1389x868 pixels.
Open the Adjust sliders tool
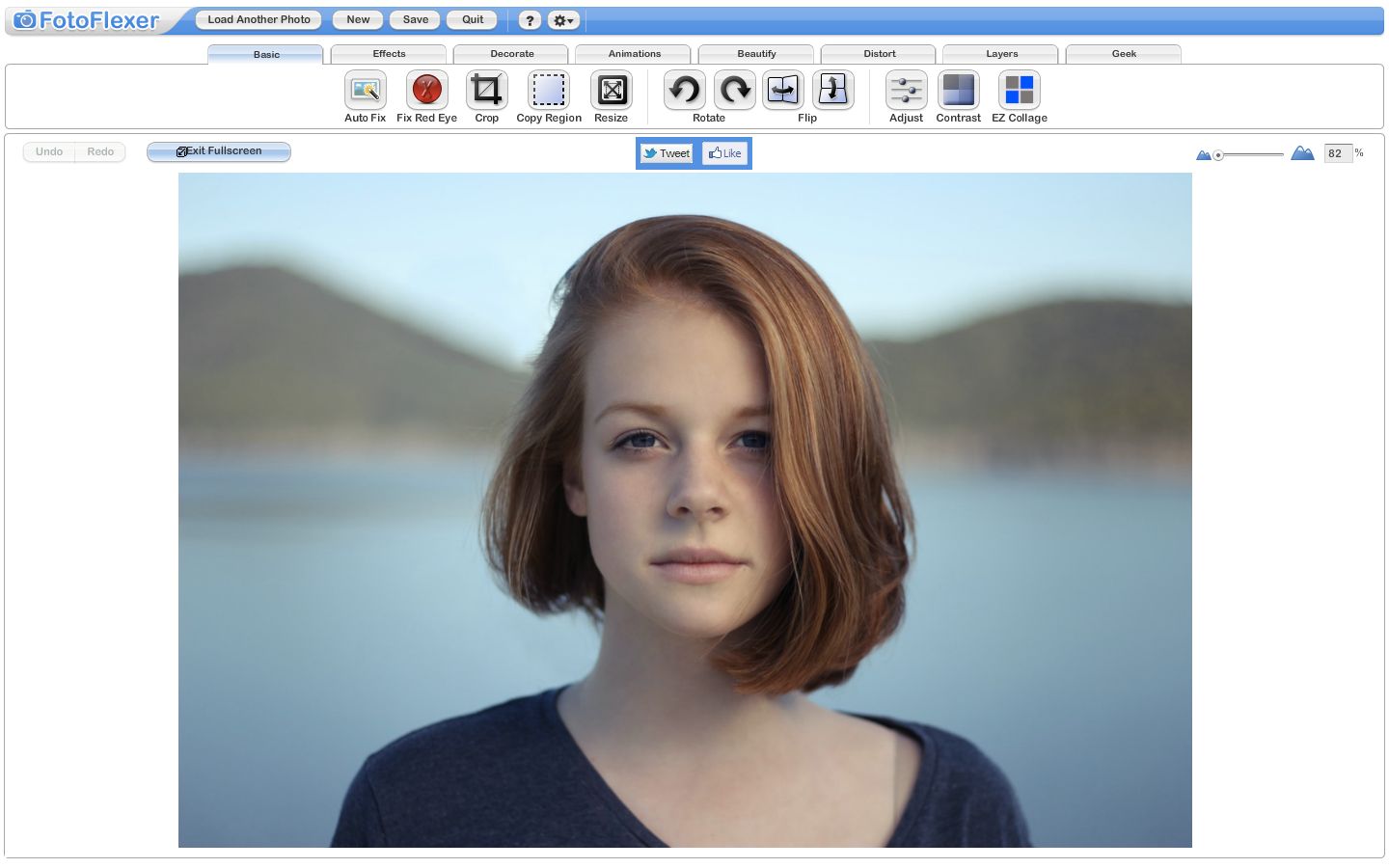click(x=907, y=91)
